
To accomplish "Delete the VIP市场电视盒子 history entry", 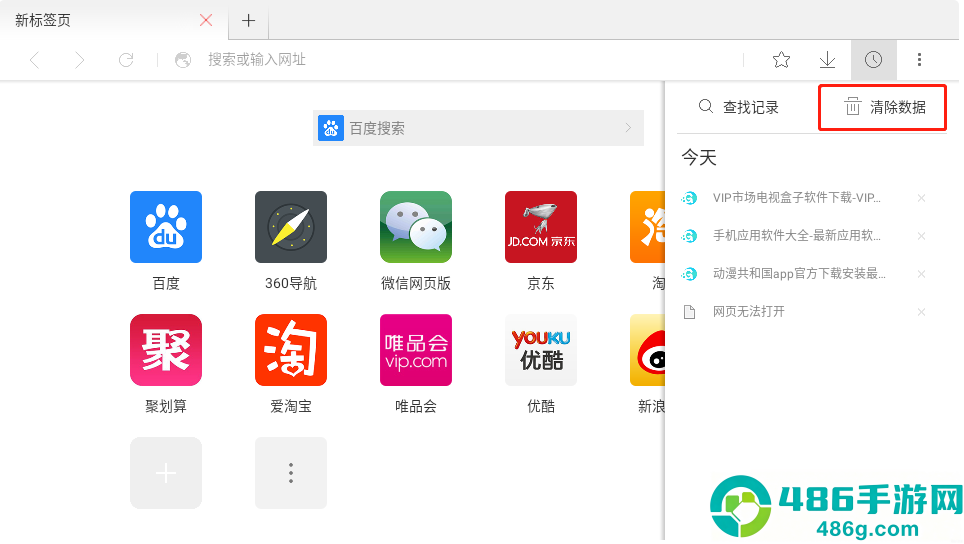I will (921, 198).
